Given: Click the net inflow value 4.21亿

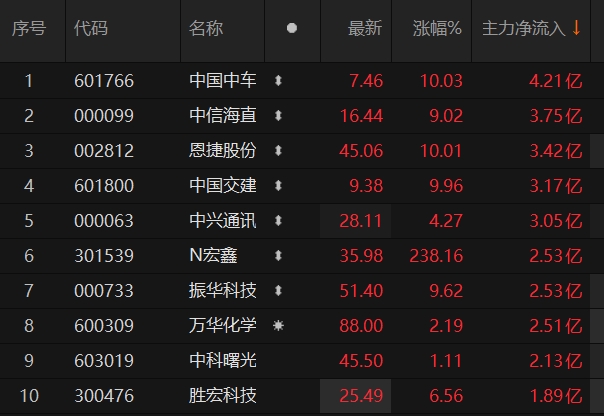Looking at the screenshot, I should coord(555,81).
